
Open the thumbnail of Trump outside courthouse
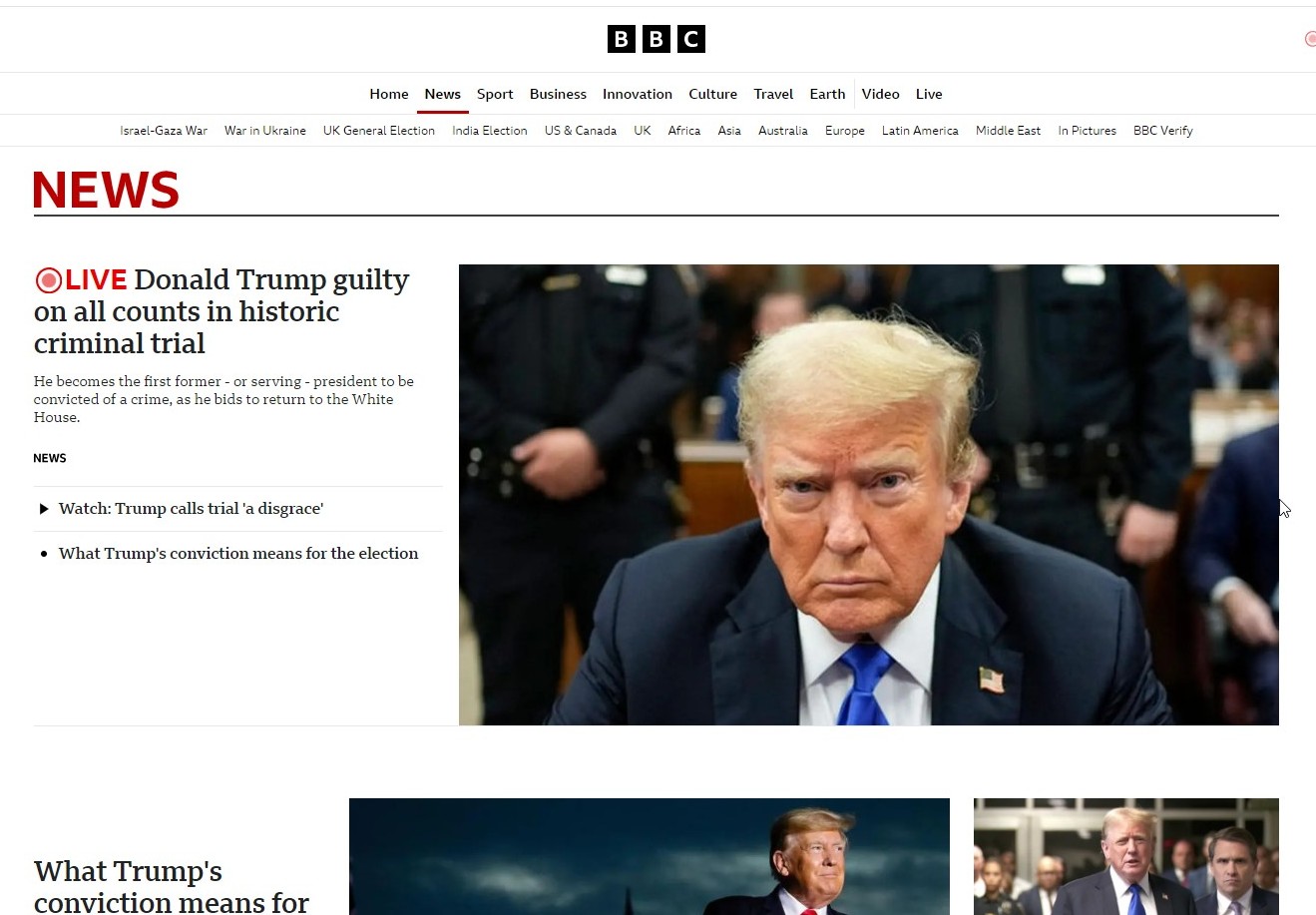tap(1126, 856)
